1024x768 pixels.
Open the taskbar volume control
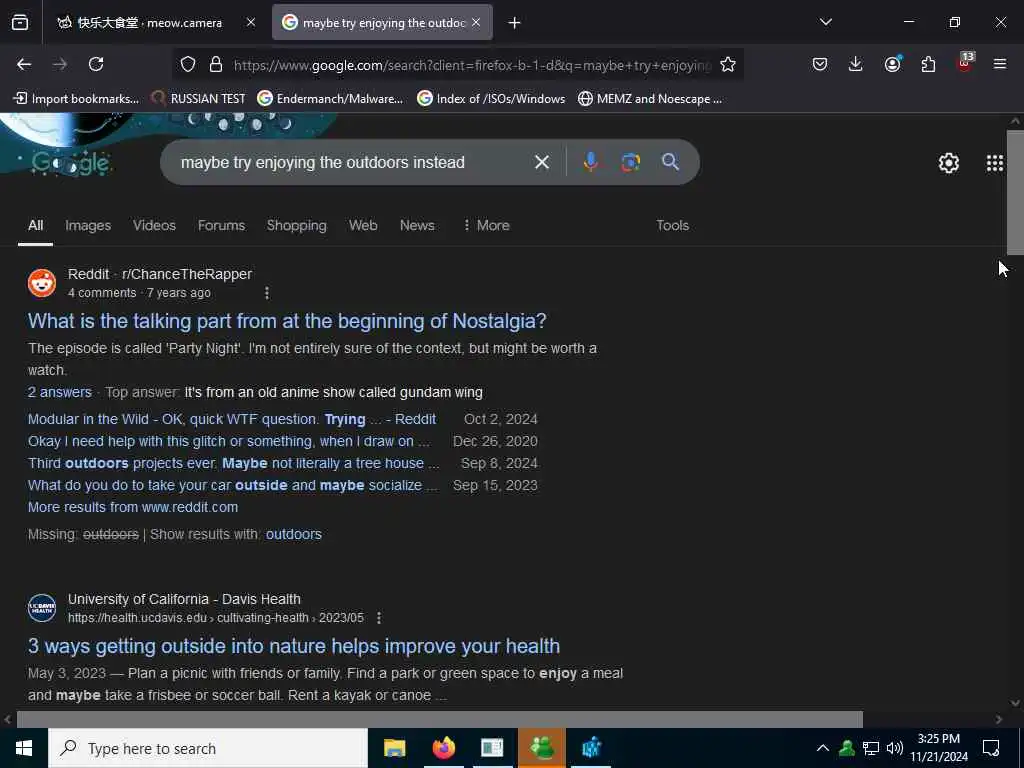894,748
